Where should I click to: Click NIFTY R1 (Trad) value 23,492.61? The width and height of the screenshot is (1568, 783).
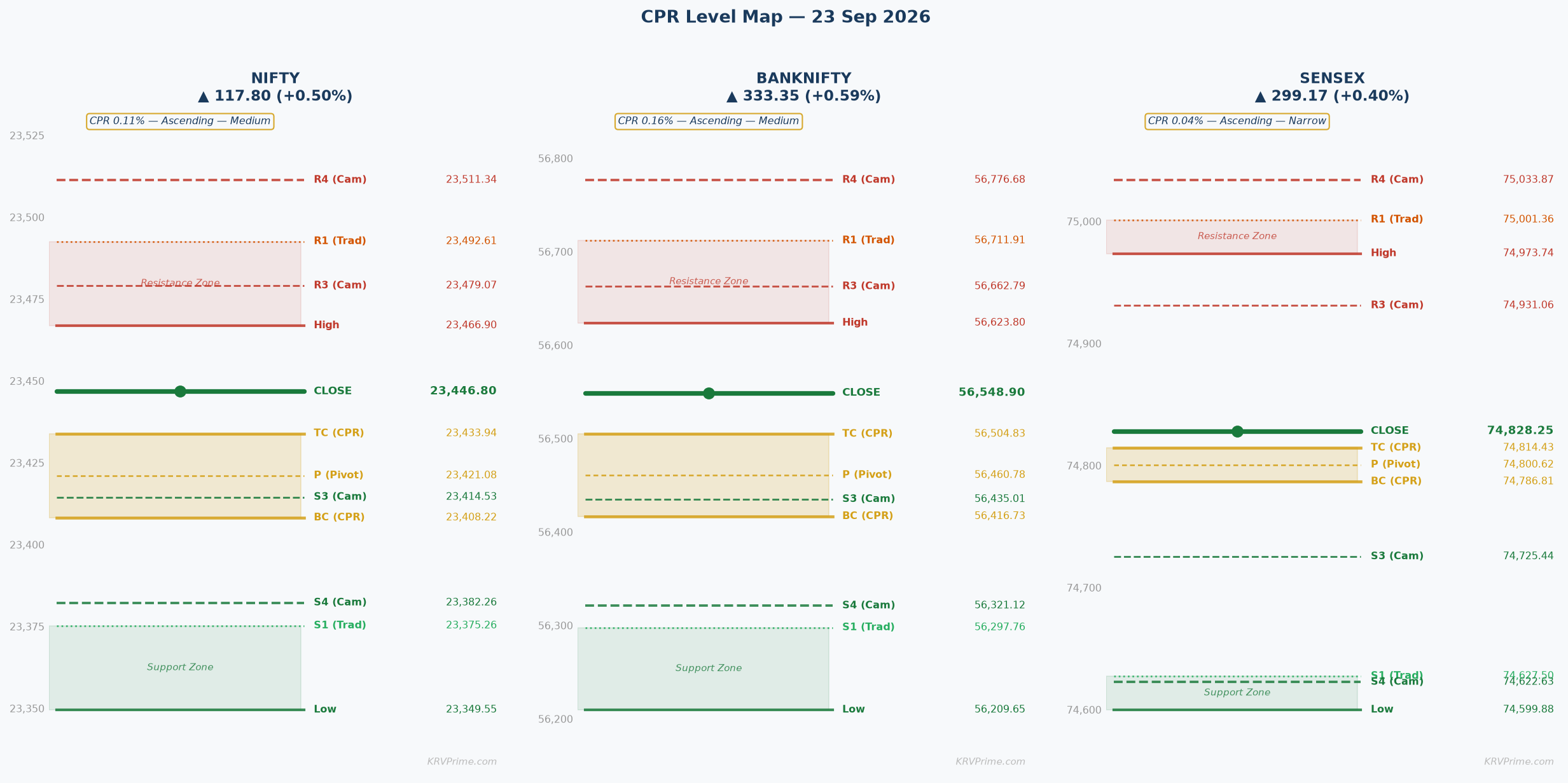(471, 241)
